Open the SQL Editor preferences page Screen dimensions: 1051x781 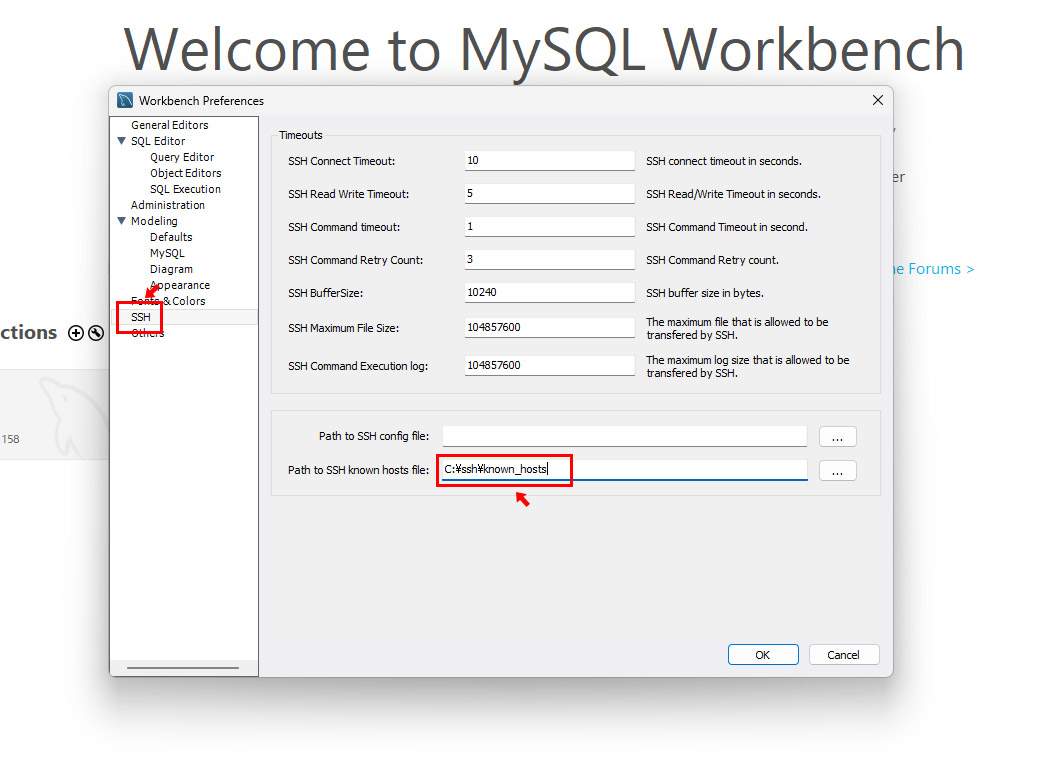click(158, 141)
